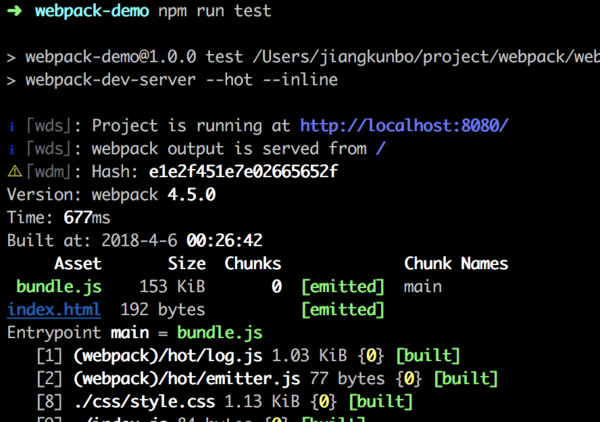Click [built] on the log.js line

click(428, 356)
